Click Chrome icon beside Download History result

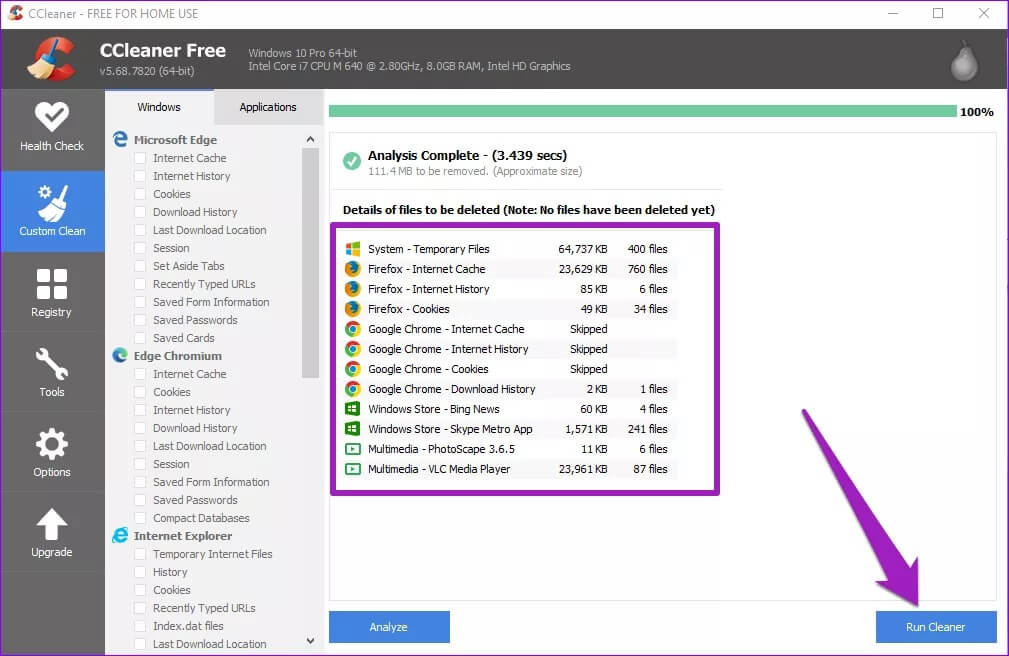(x=353, y=388)
